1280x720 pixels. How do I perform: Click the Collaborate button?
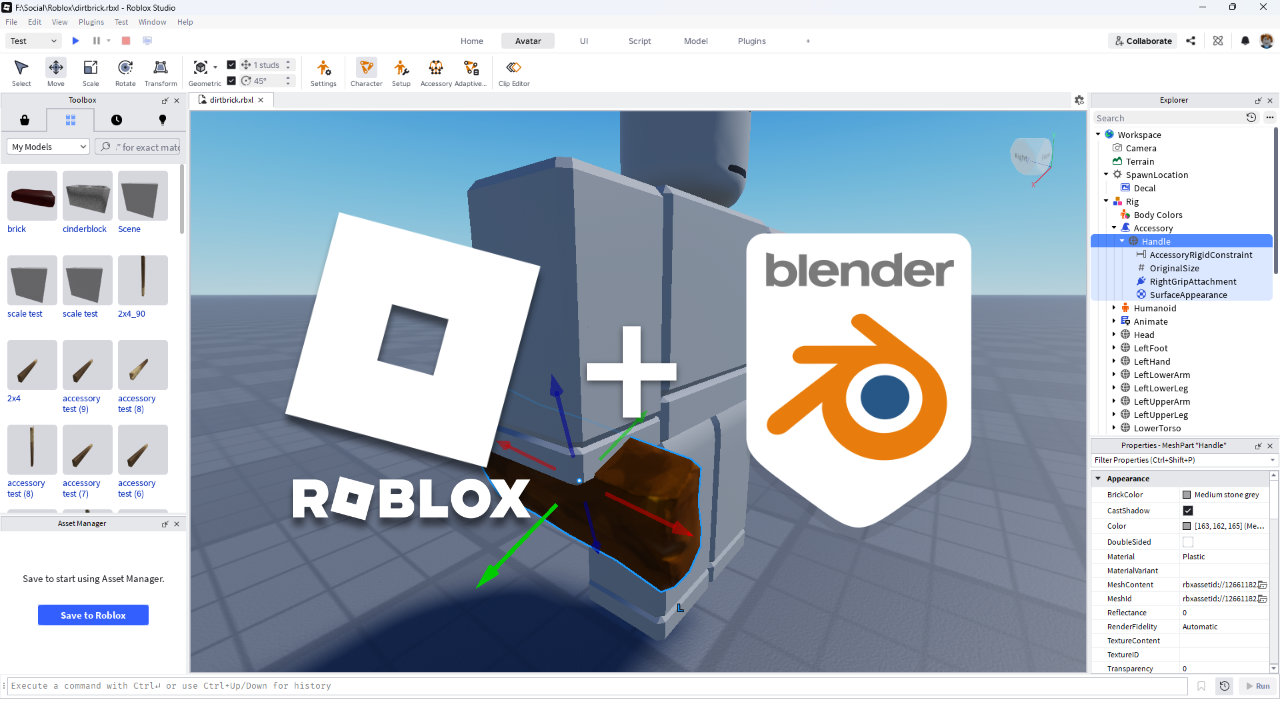(x=1142, y=41)
